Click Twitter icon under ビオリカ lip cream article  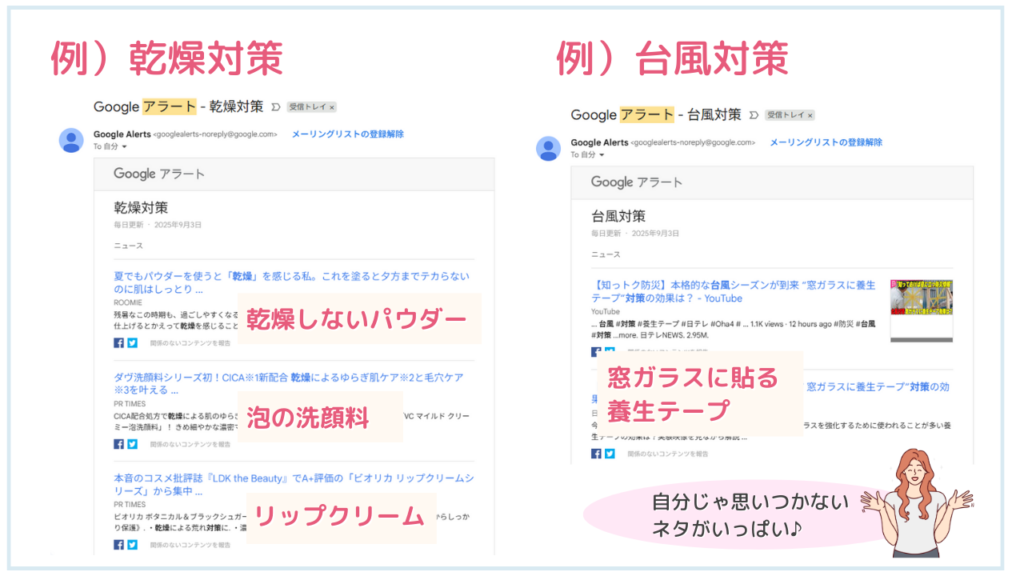[x=133, y=545]
